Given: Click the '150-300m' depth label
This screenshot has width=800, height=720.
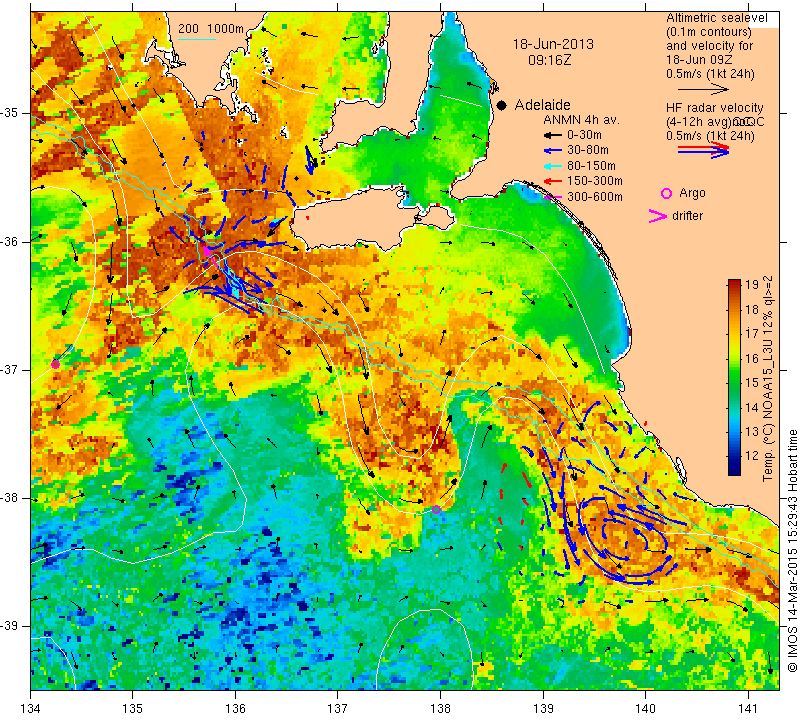Looking at the screenshot, I should [x=595, y=181].
